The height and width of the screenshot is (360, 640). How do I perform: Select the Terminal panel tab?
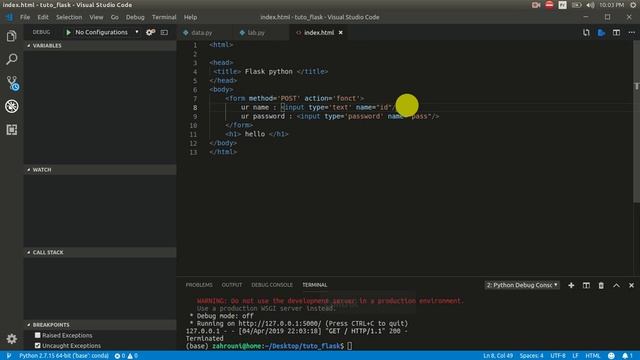pos(315,285)
